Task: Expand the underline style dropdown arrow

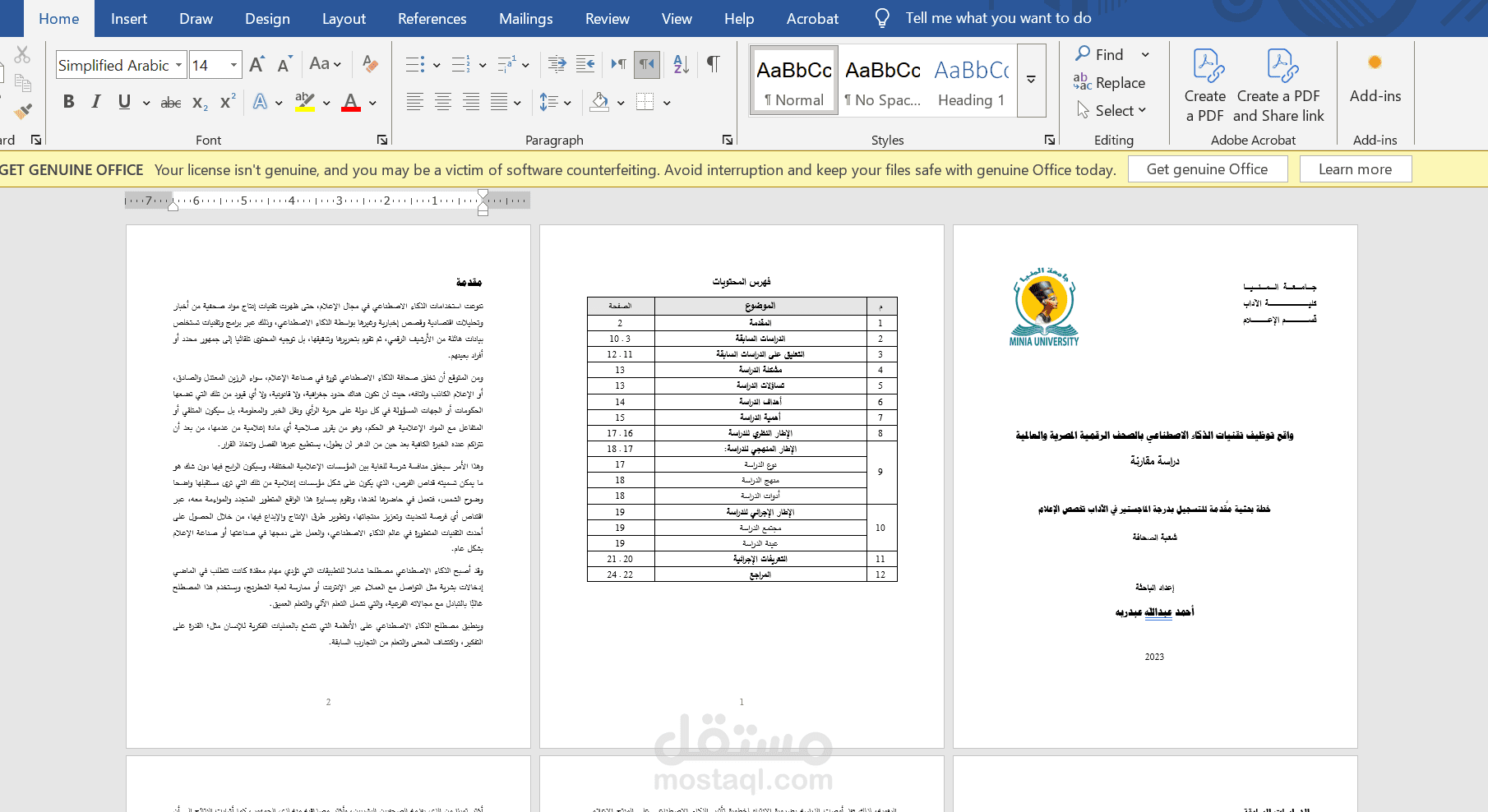Action: point(146,103)
